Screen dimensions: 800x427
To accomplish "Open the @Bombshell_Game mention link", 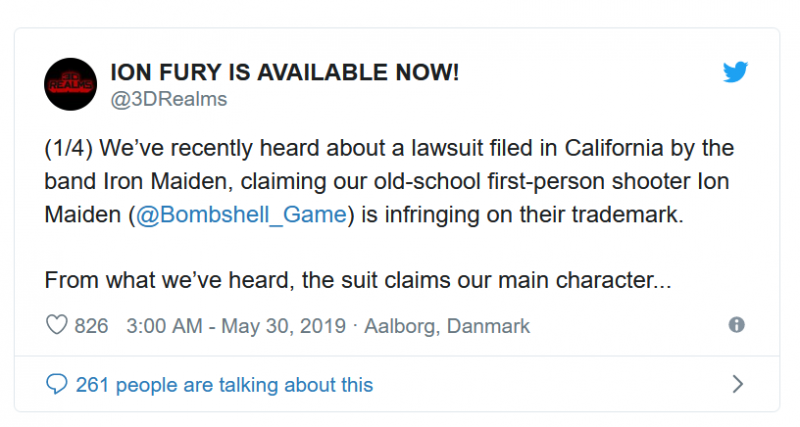I will (x=241, y=215).
